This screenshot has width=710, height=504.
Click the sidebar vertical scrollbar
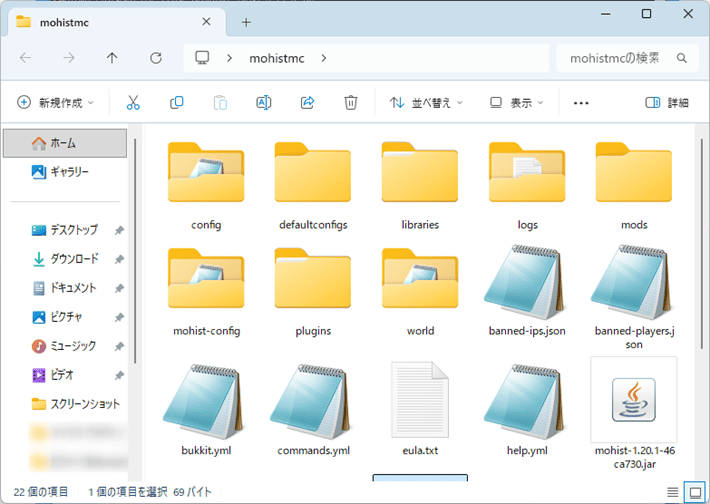pyautogui.click(x=135, y=251)
